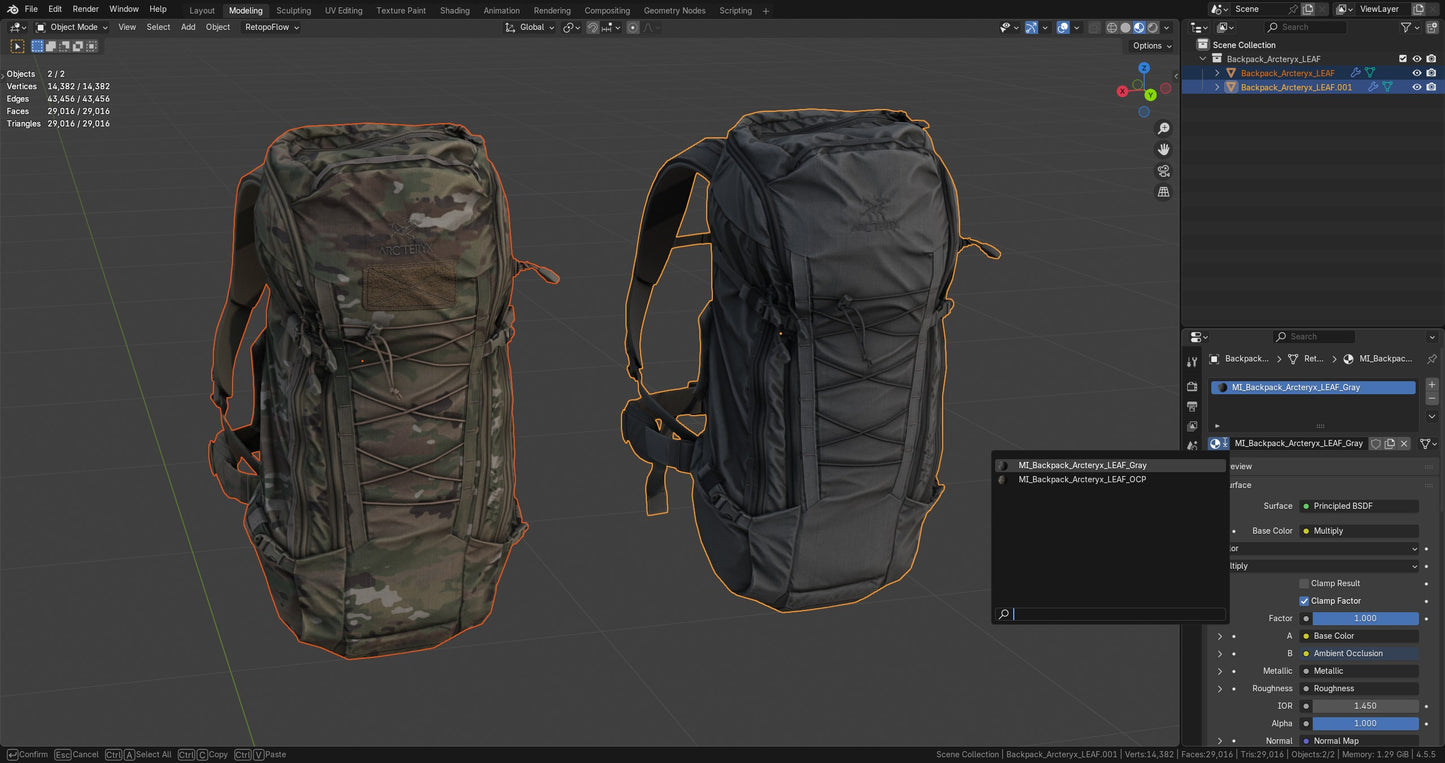Screen dimensions: 1445x763
Task: Toggle Show Gizmo in viewport header
Action: [1031, 27]
